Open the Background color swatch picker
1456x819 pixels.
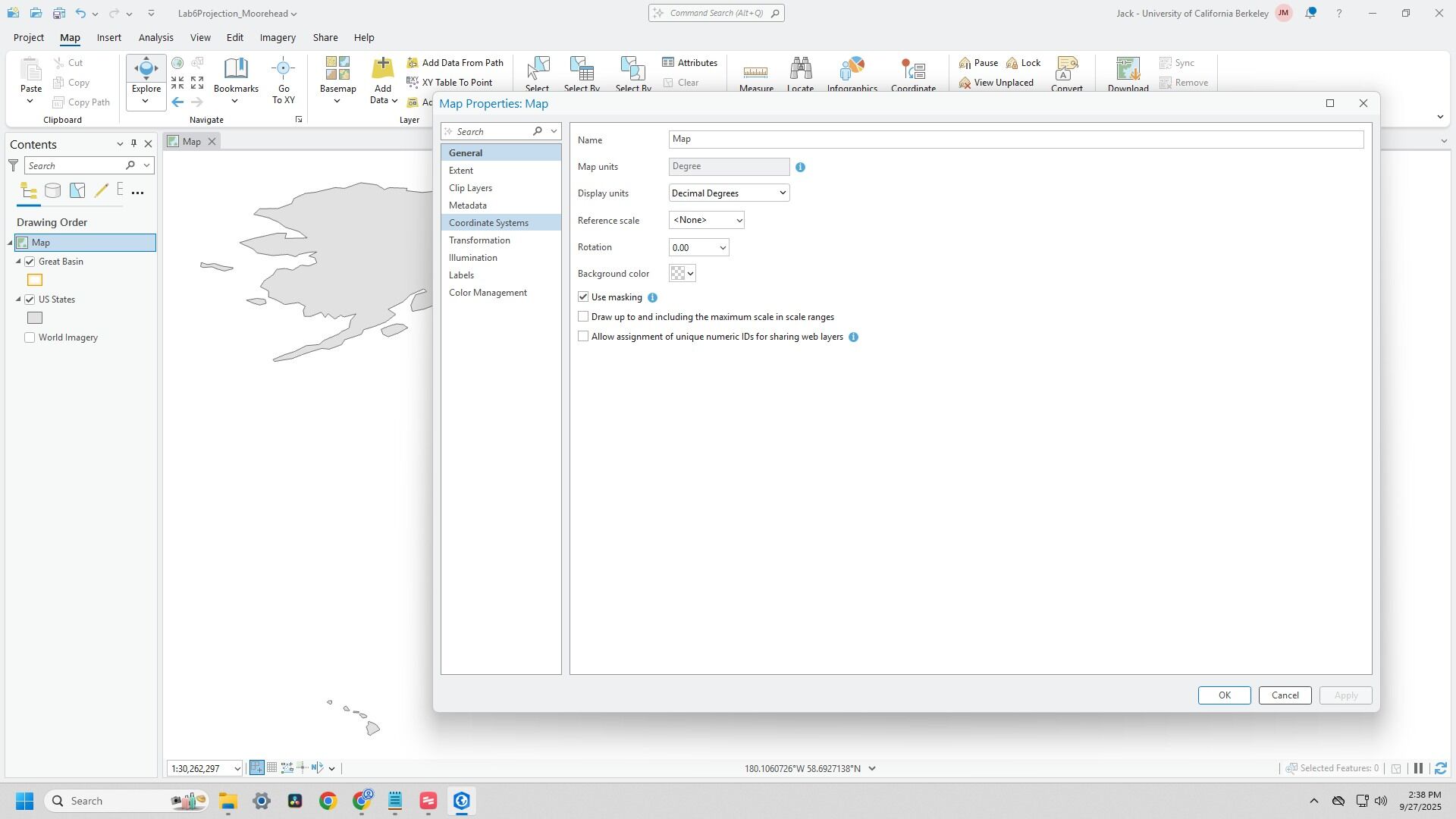tap(682, 274)
